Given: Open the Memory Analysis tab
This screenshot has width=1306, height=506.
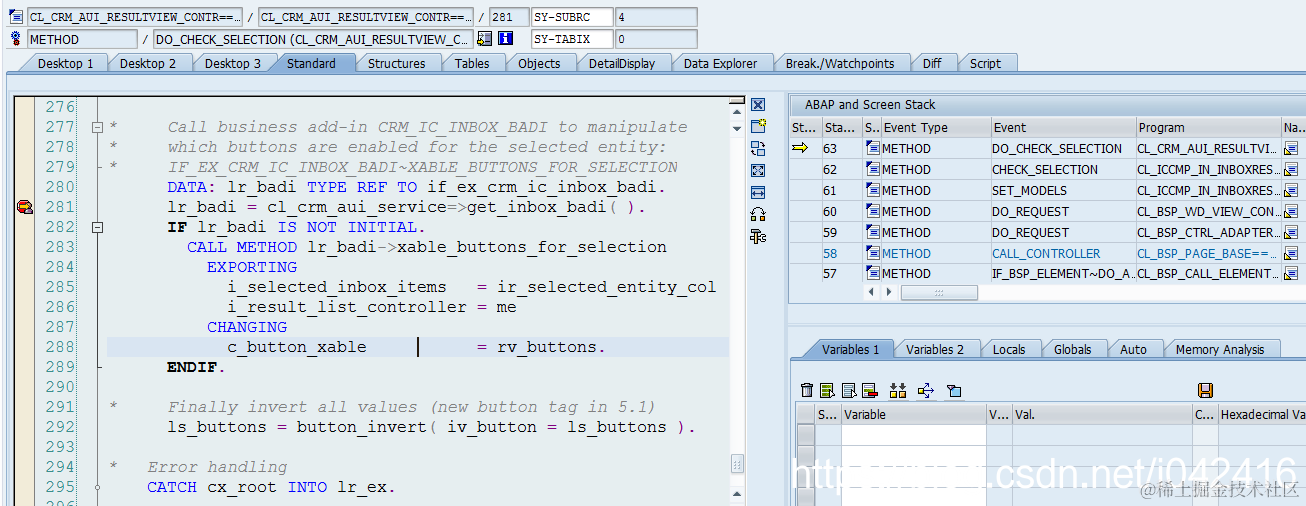Looking at the screenshot, I should (1219, 349).
